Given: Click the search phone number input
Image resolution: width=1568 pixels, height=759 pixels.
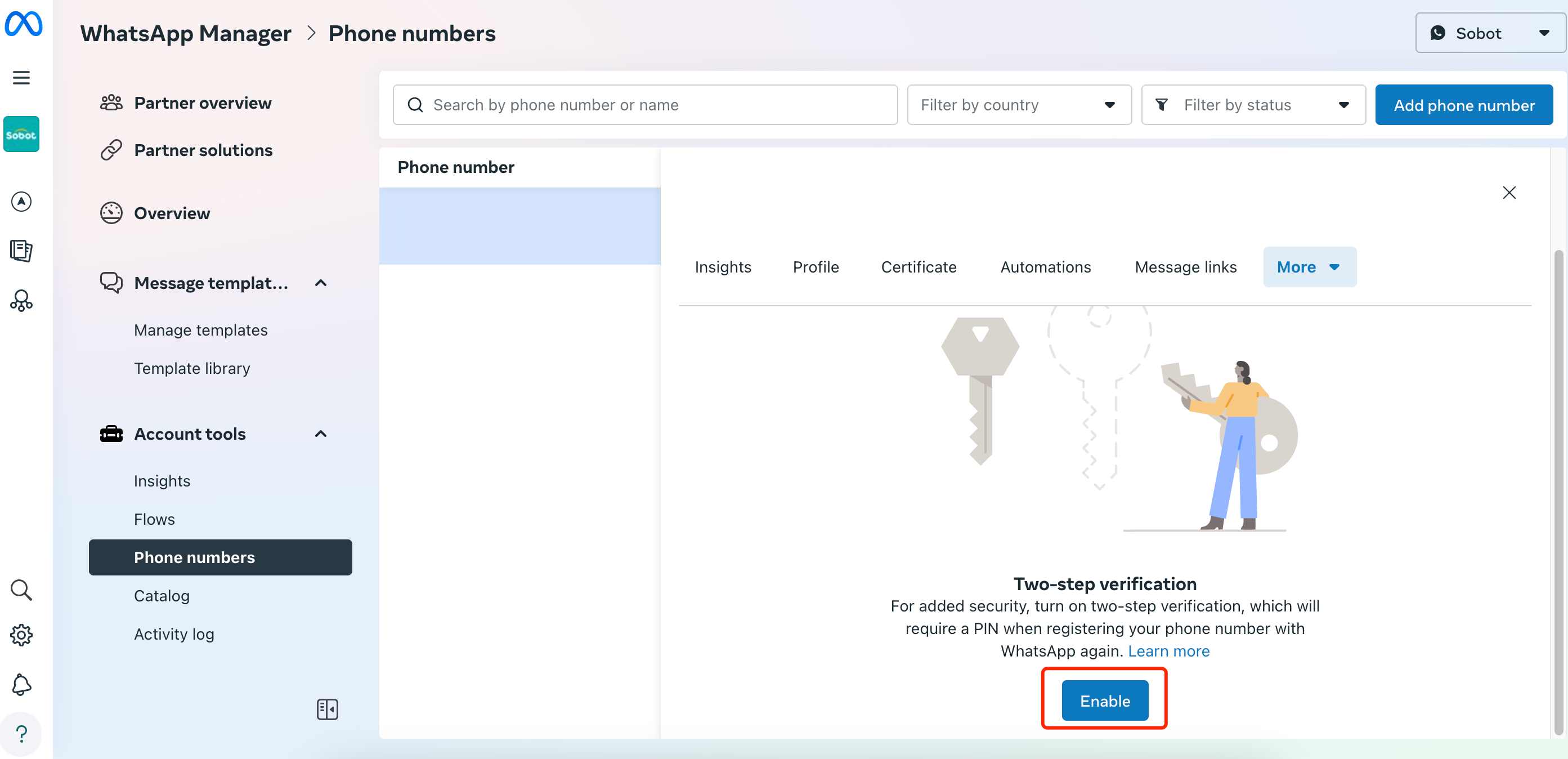Looking at the screenshot, I should pos(645,104).
